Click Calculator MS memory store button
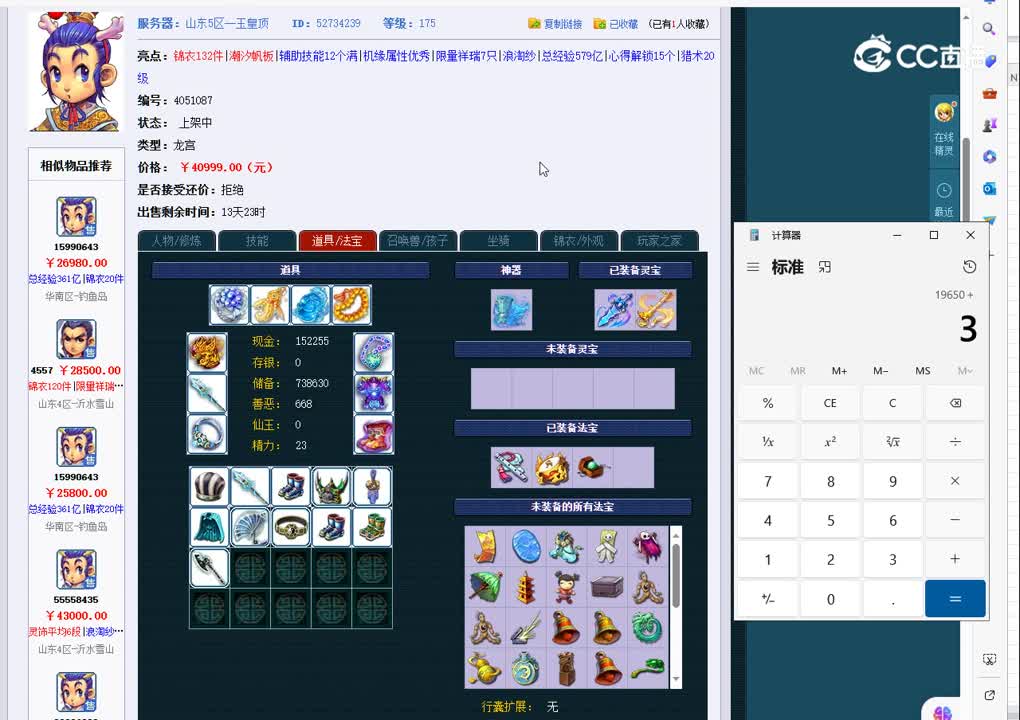The image size is (1020, 720). click(x=922, y=371)
